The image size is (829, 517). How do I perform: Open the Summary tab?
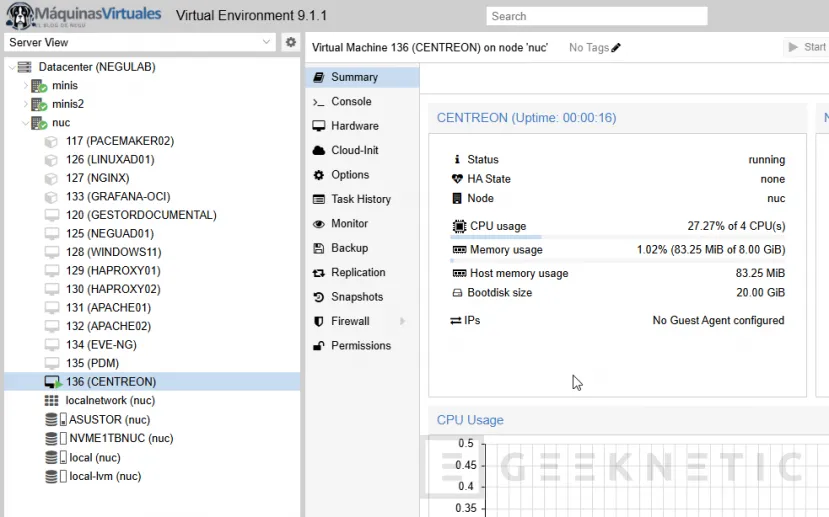(363, 77)
